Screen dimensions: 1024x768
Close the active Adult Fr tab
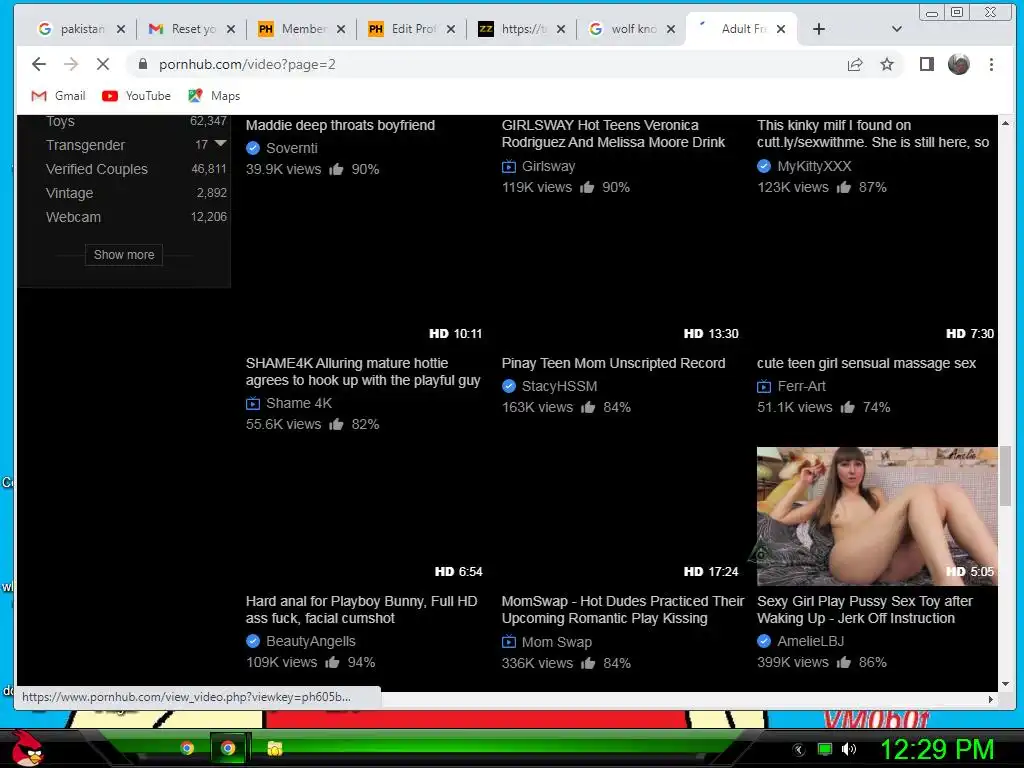(x=780, y=29)
